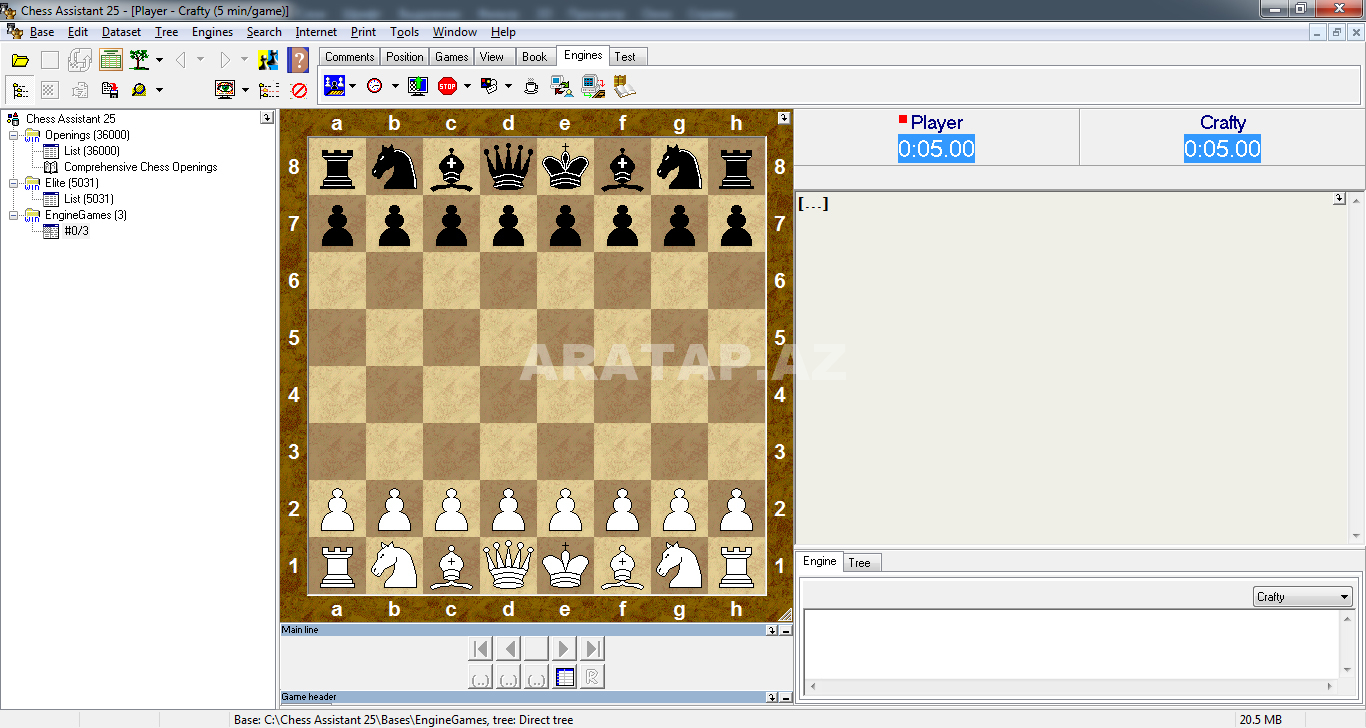
Task: Open the Tools menu
Action: pyautogui.click(x=405, y=32)
